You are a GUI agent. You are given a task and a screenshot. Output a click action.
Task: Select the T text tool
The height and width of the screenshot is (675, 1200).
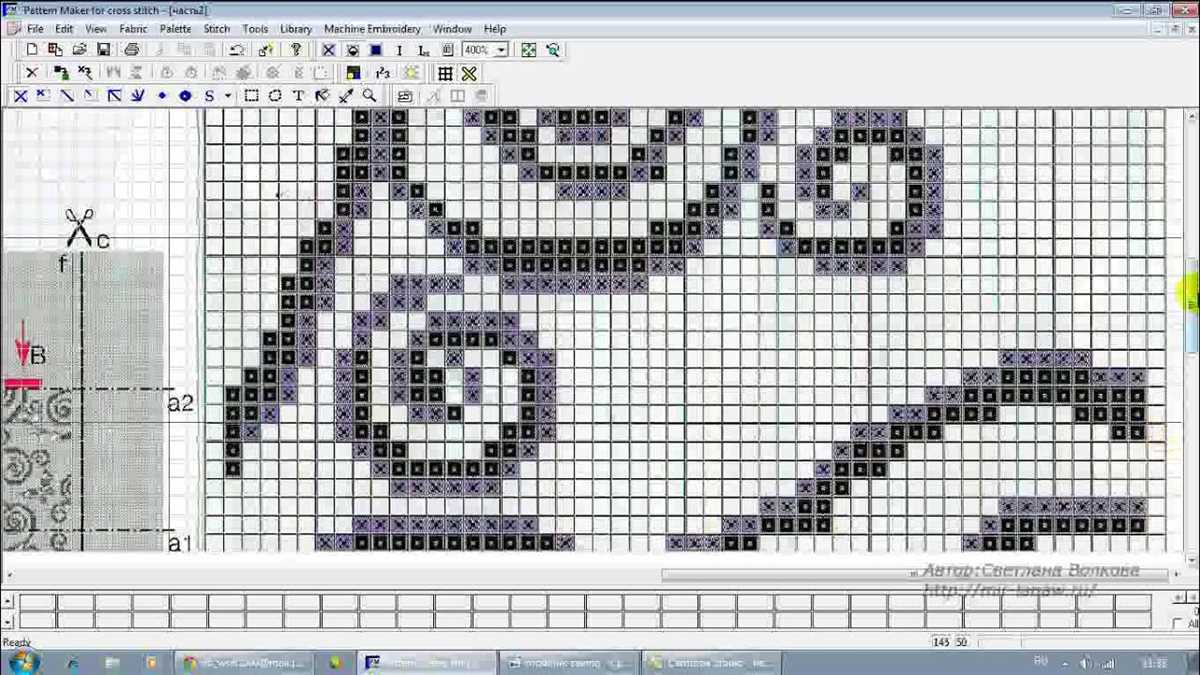pyautogui.click(x=298, y=96)
